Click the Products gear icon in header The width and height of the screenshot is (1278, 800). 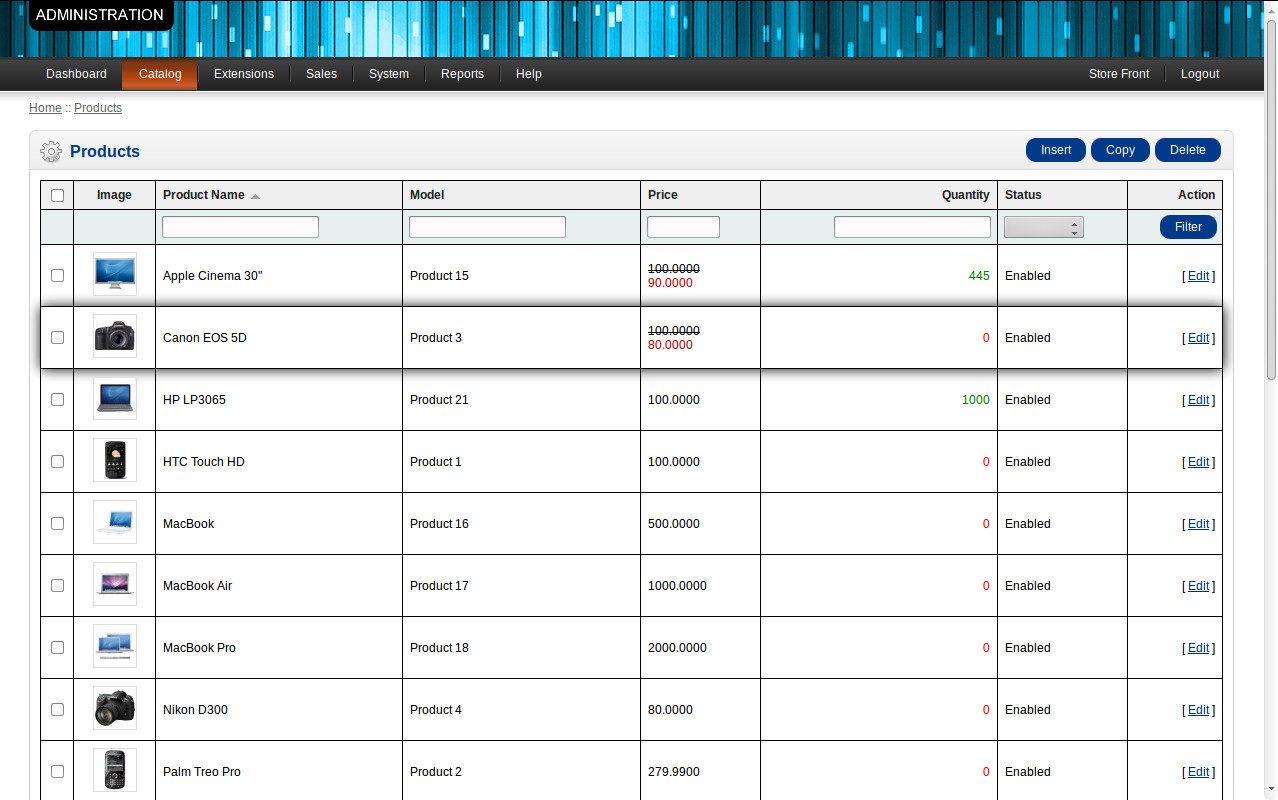tap(50, 152)
